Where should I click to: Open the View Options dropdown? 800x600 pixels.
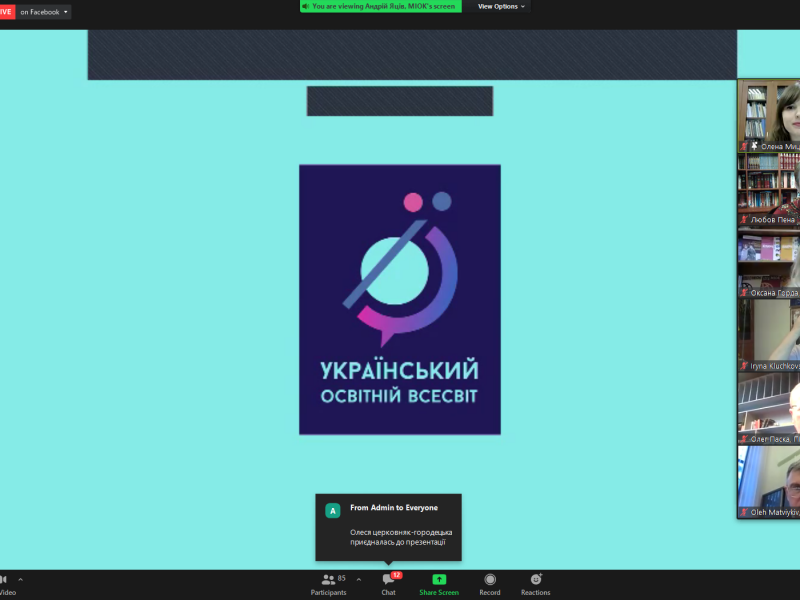pyautogui.click(x=500, y=6)
